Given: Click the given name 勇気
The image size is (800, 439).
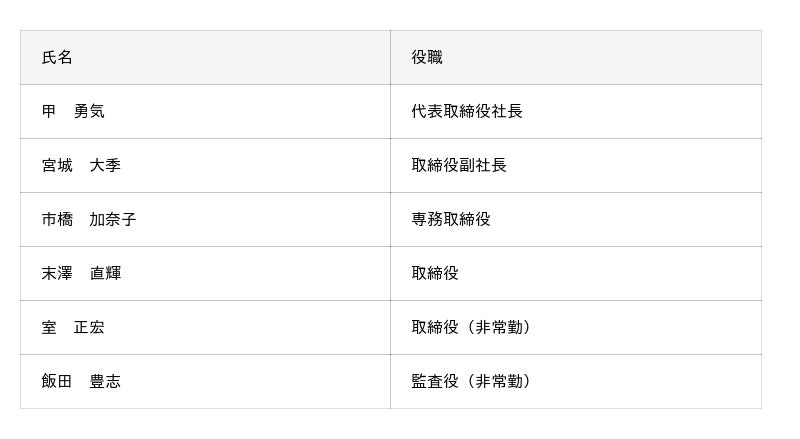Looking at the screenshot, I should coord(89,112).
